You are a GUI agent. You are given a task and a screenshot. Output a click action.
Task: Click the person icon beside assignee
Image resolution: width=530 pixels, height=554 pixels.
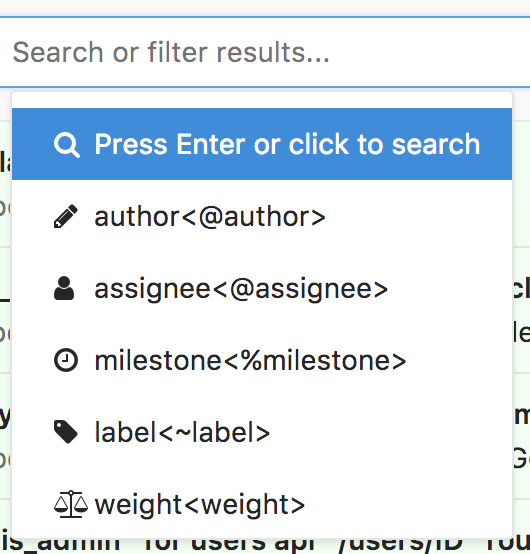click(x=64, y=289)
